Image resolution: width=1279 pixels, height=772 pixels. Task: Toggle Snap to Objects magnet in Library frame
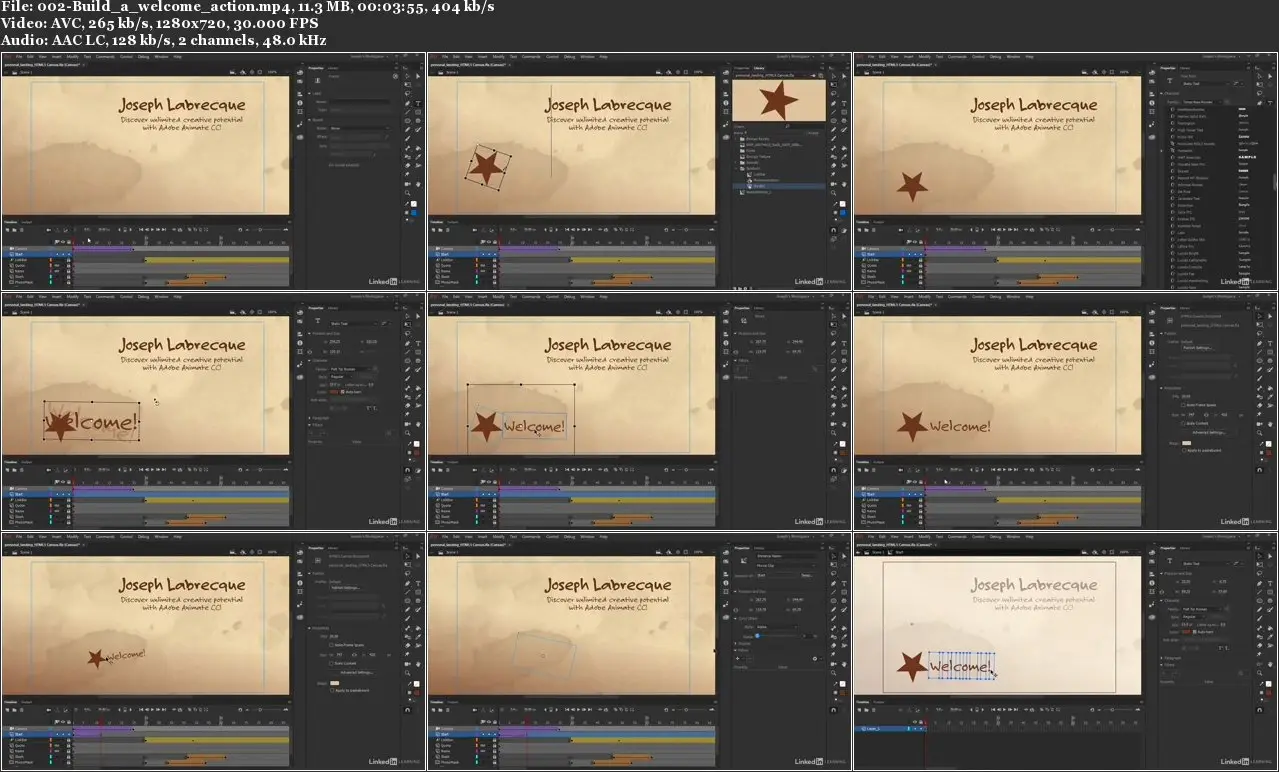(834, 229)
